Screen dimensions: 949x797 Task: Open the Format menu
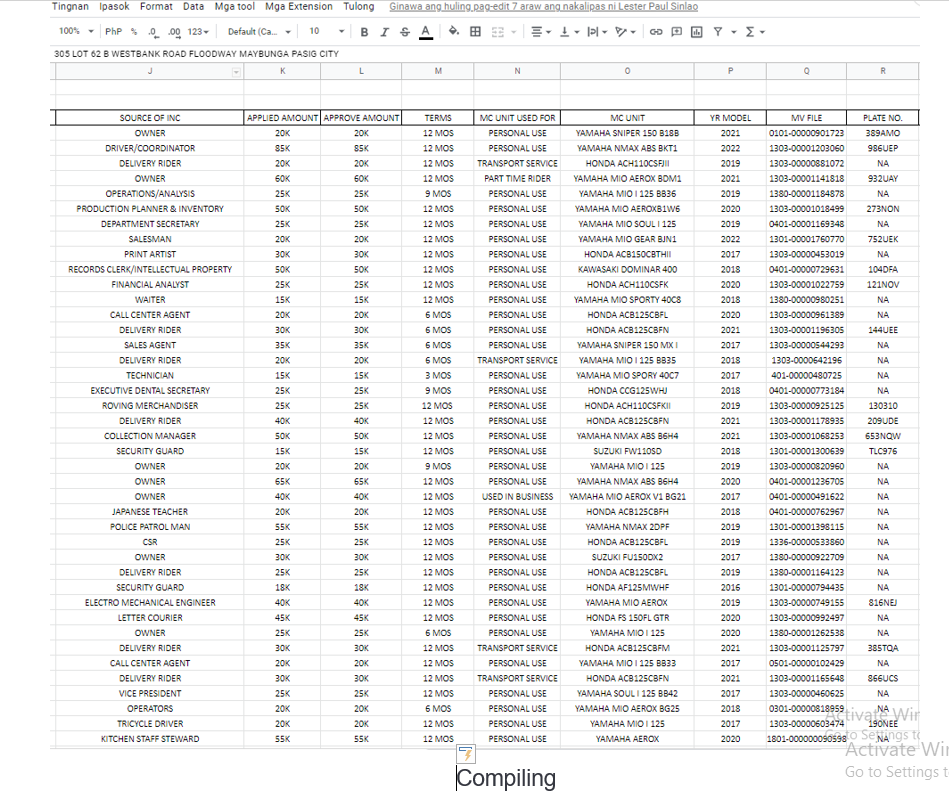click(156, 7)
